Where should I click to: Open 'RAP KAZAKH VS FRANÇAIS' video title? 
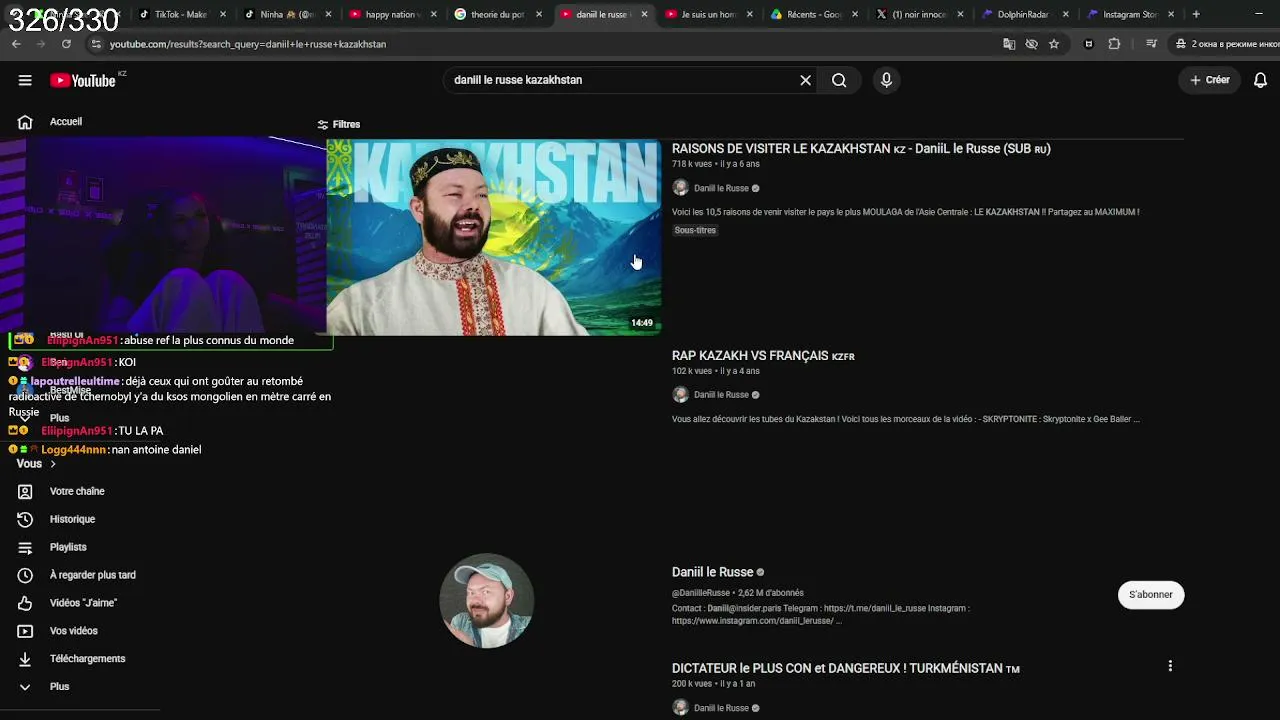[x=763, y=356]
